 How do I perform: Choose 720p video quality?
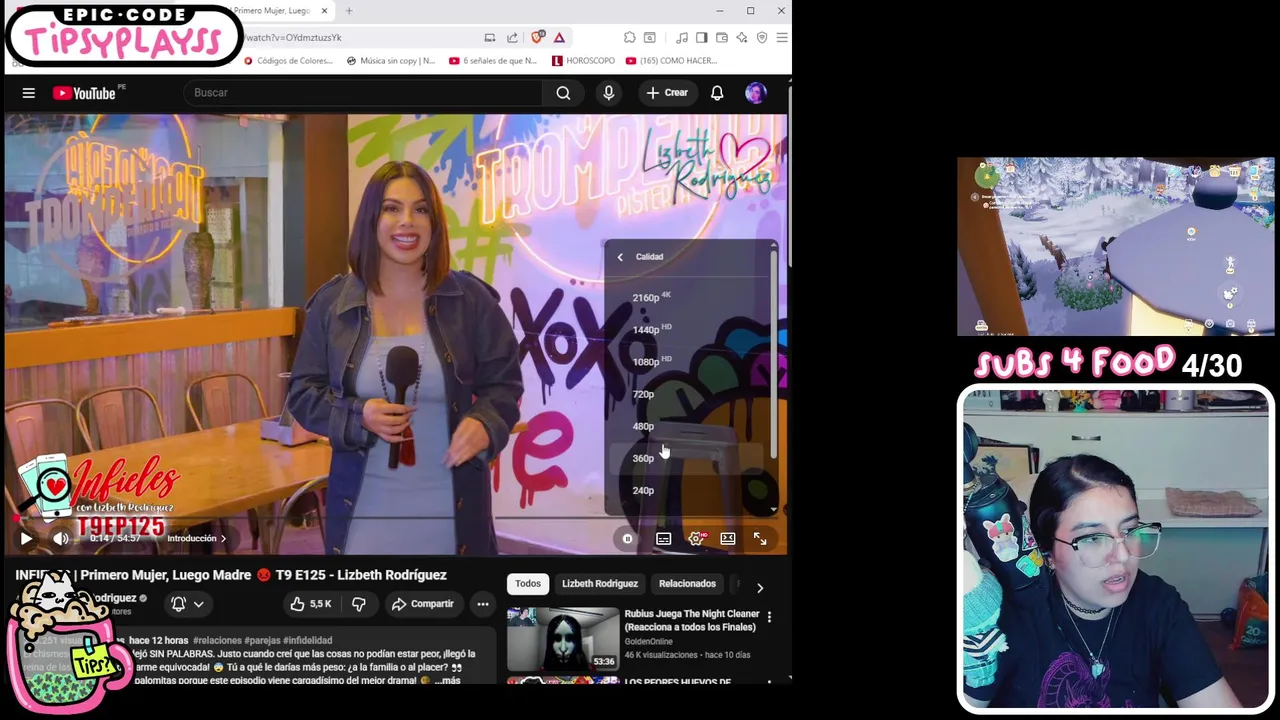click(x=688, y=394)
